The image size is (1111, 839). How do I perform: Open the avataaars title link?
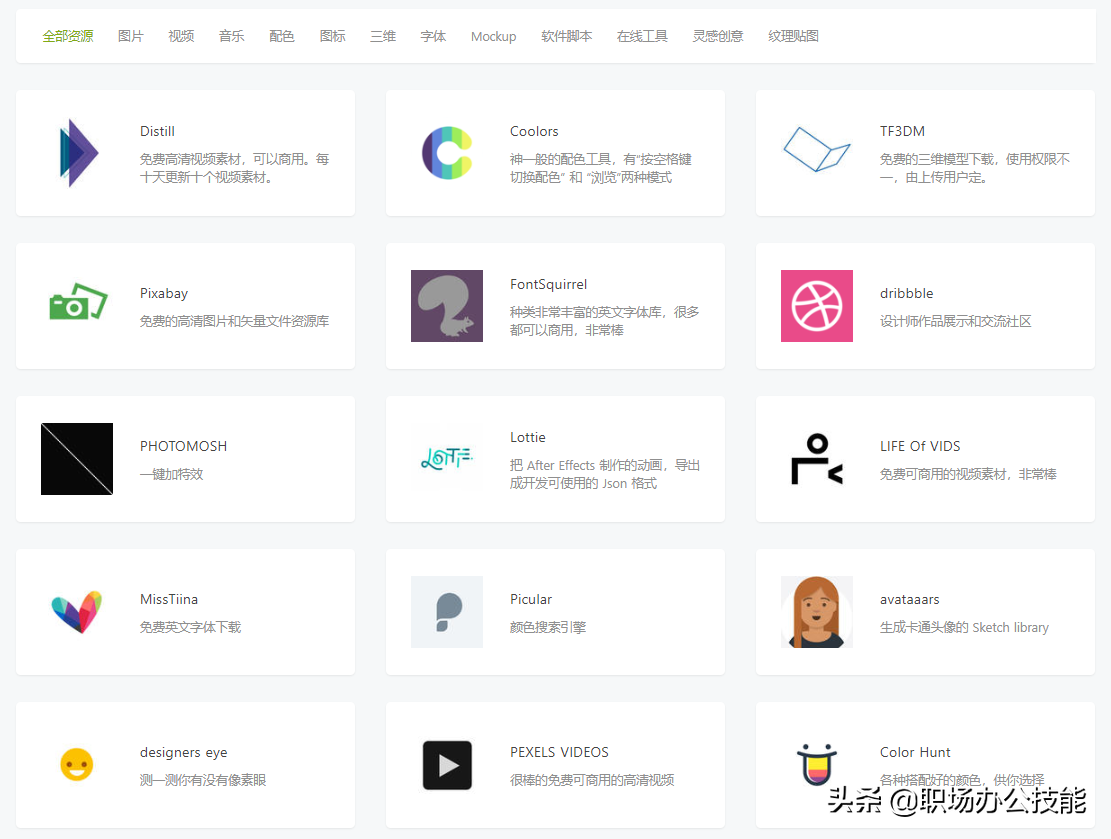pos(910,599)
